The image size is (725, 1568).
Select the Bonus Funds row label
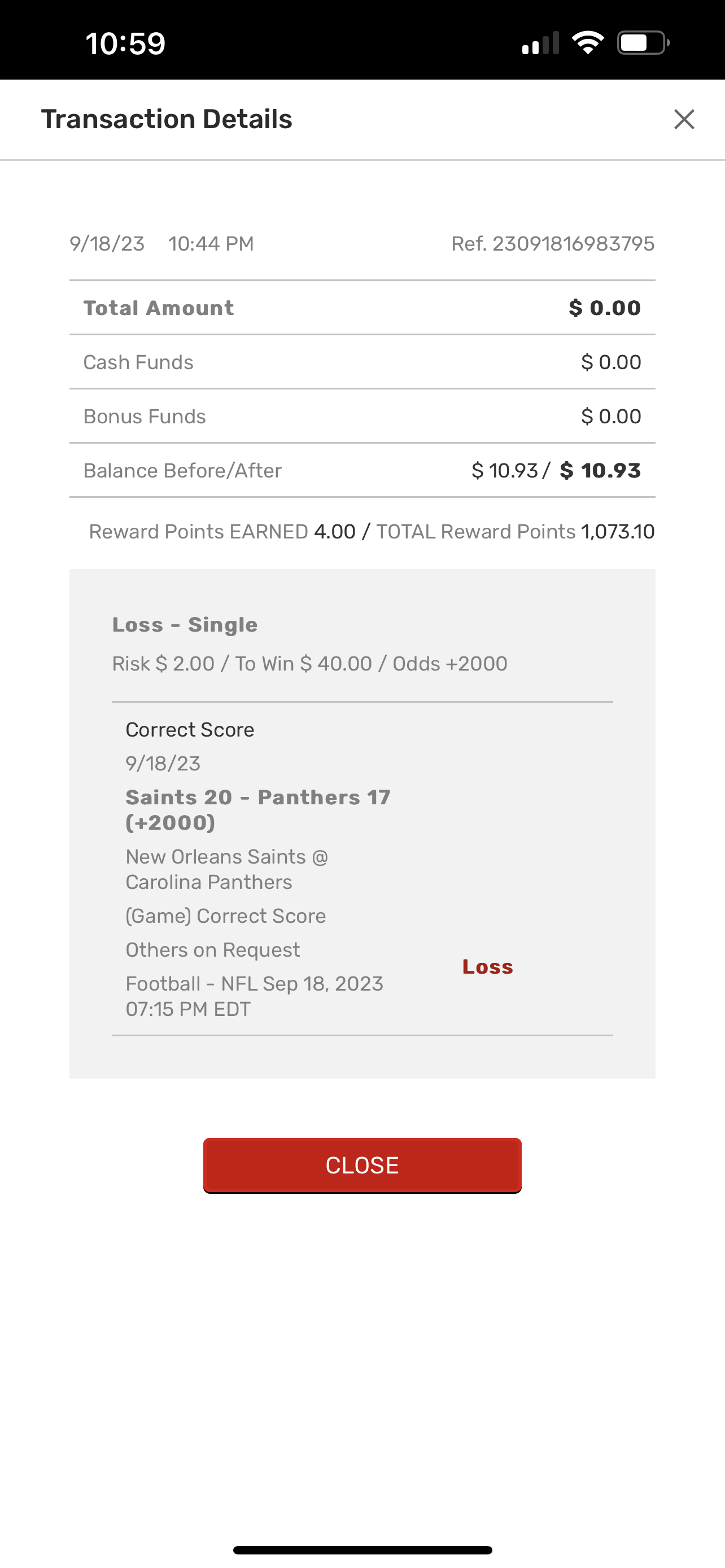tap(145, 417)
